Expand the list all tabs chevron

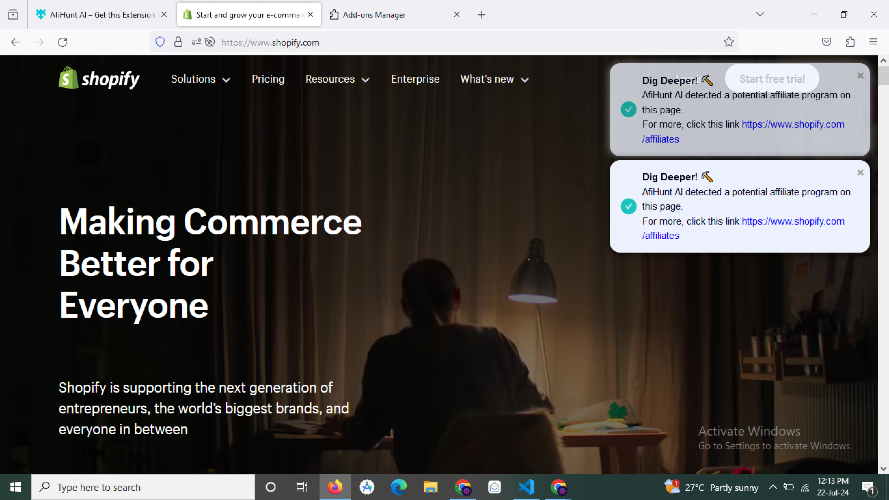760,15
